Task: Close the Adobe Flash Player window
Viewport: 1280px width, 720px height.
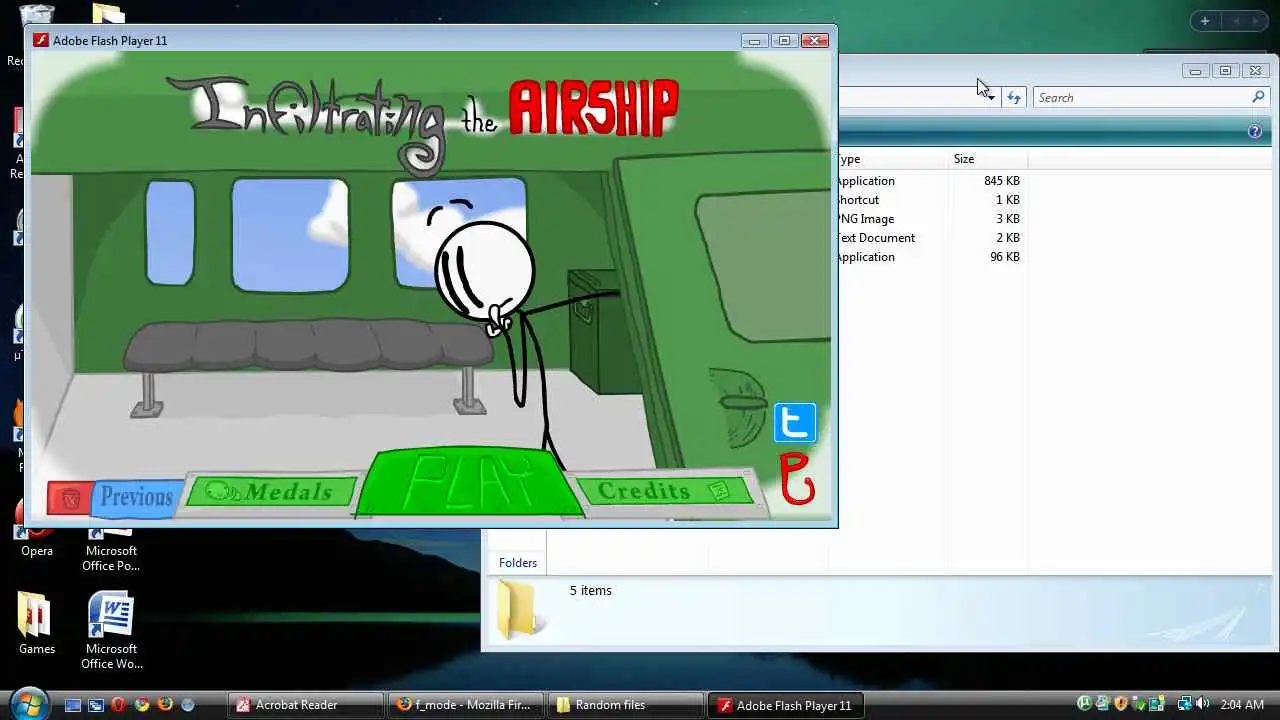Action: [815, 40]
